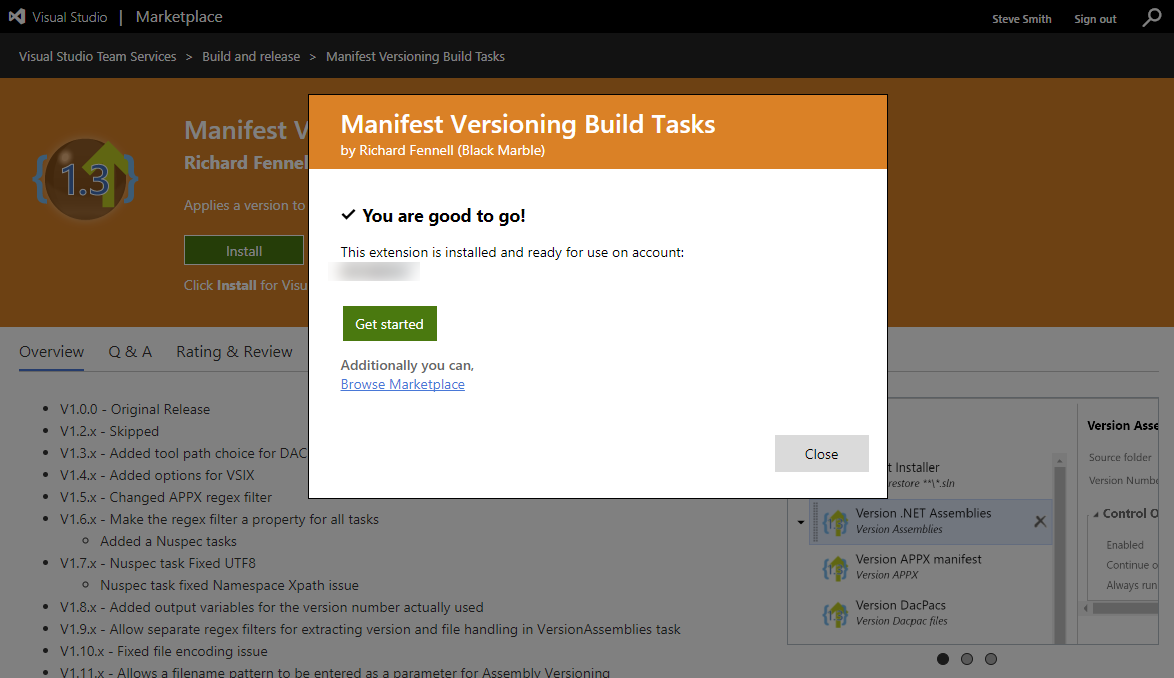This screenshot has height=678, width=1174.
Task: Select the second carousel dot
Action: click(x=967, y=659)
